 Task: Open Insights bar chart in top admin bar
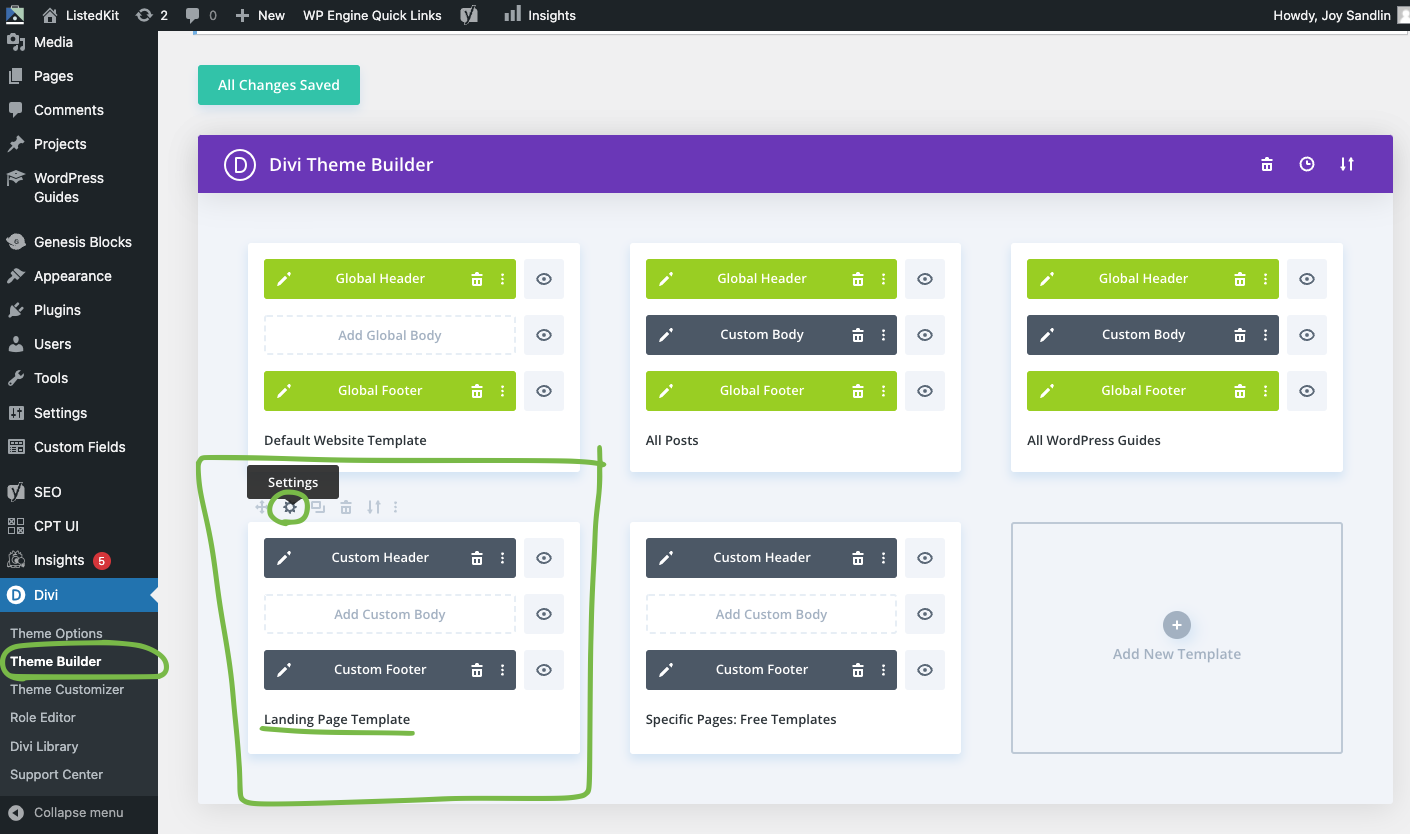click(540, 15)
